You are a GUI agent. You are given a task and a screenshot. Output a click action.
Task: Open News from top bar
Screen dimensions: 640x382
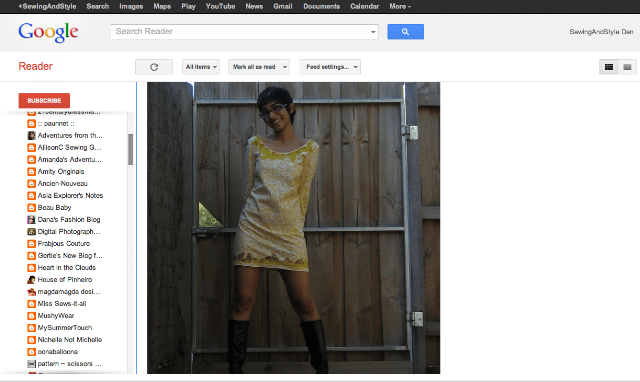pyautogui.click(x=254, y=7)
